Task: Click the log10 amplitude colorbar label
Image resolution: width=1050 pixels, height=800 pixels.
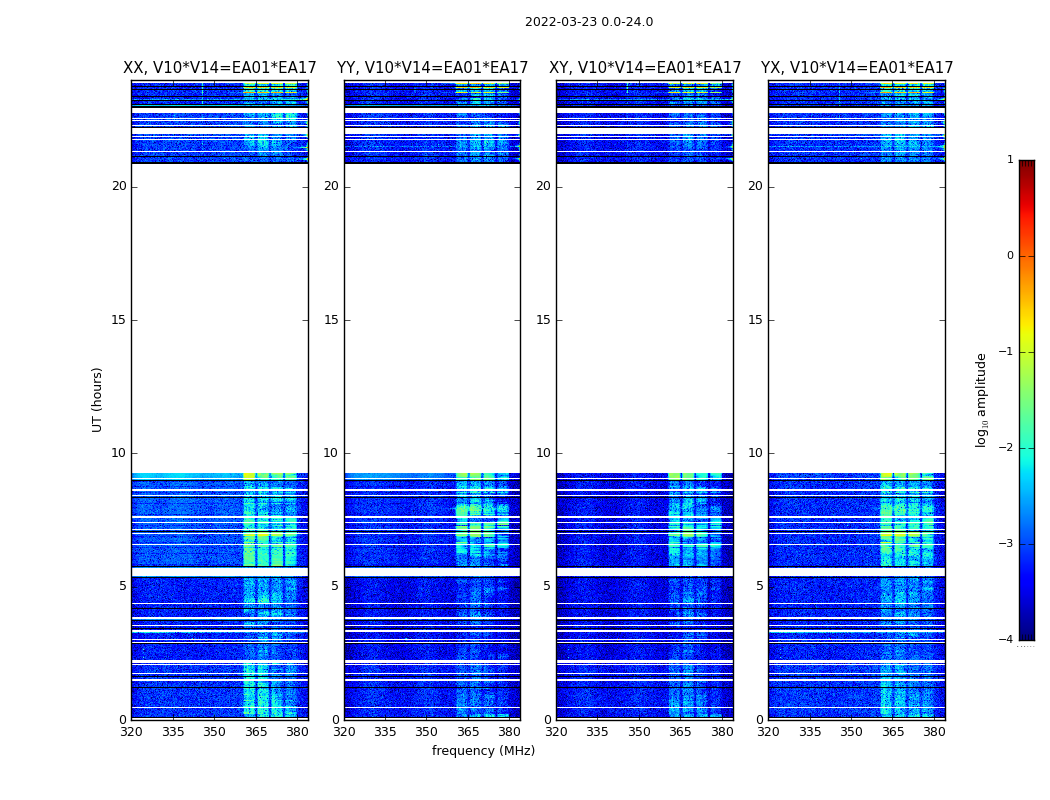Action: point(981,400)
